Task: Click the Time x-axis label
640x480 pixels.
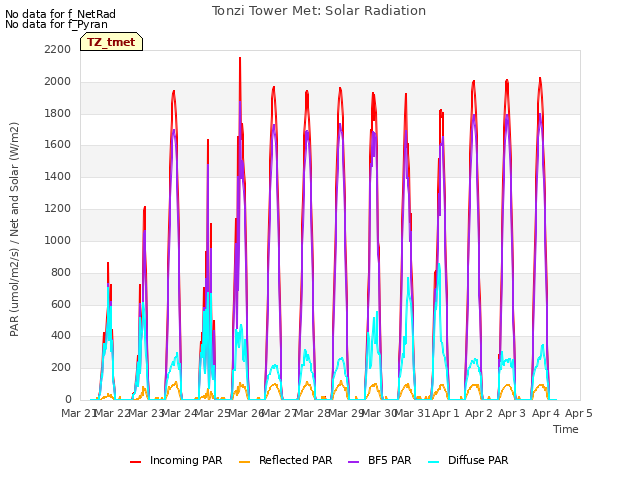Action: click(x=566, y=429)
